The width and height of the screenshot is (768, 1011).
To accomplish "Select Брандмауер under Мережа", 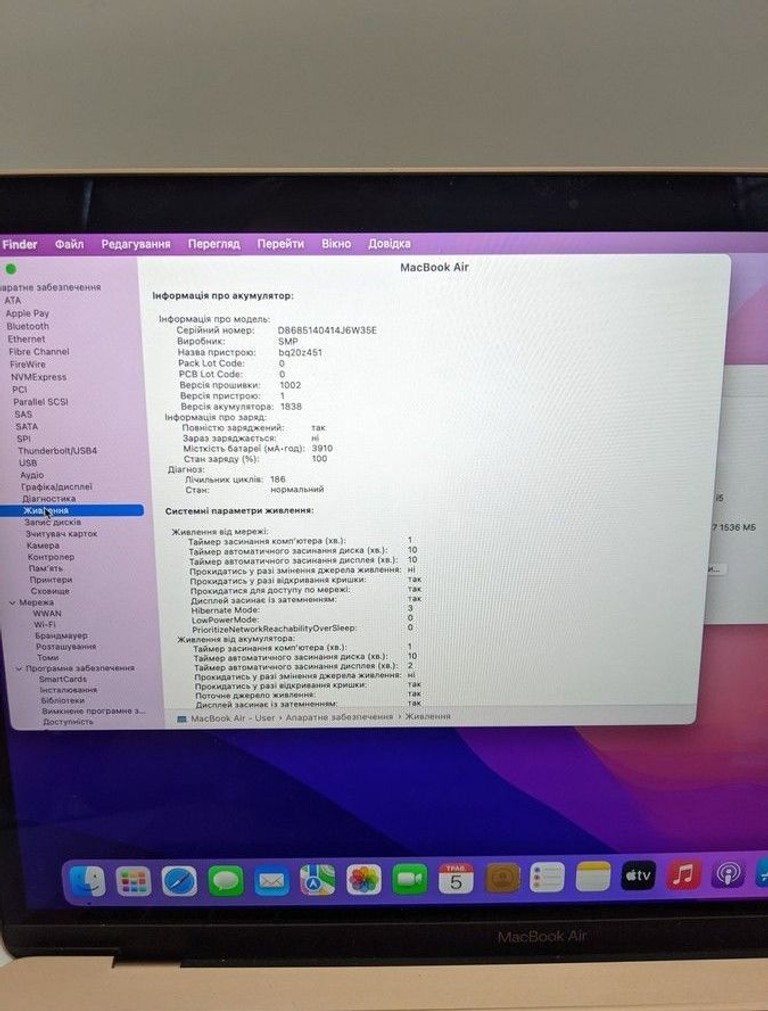I will tap(61, 636).
